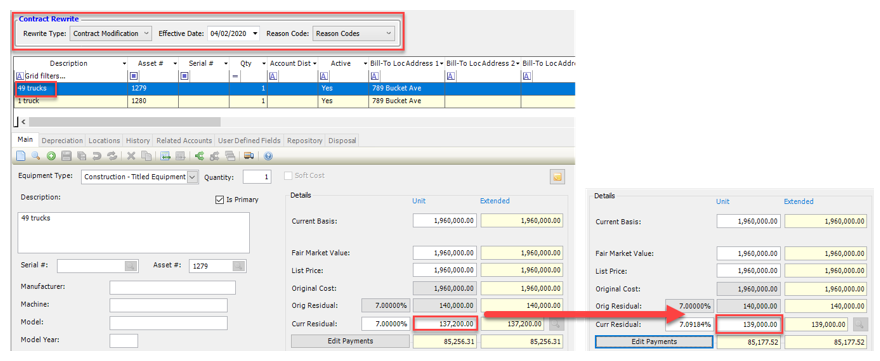Switch to the Main tab
Screen dimensions: 880x361
26,140
